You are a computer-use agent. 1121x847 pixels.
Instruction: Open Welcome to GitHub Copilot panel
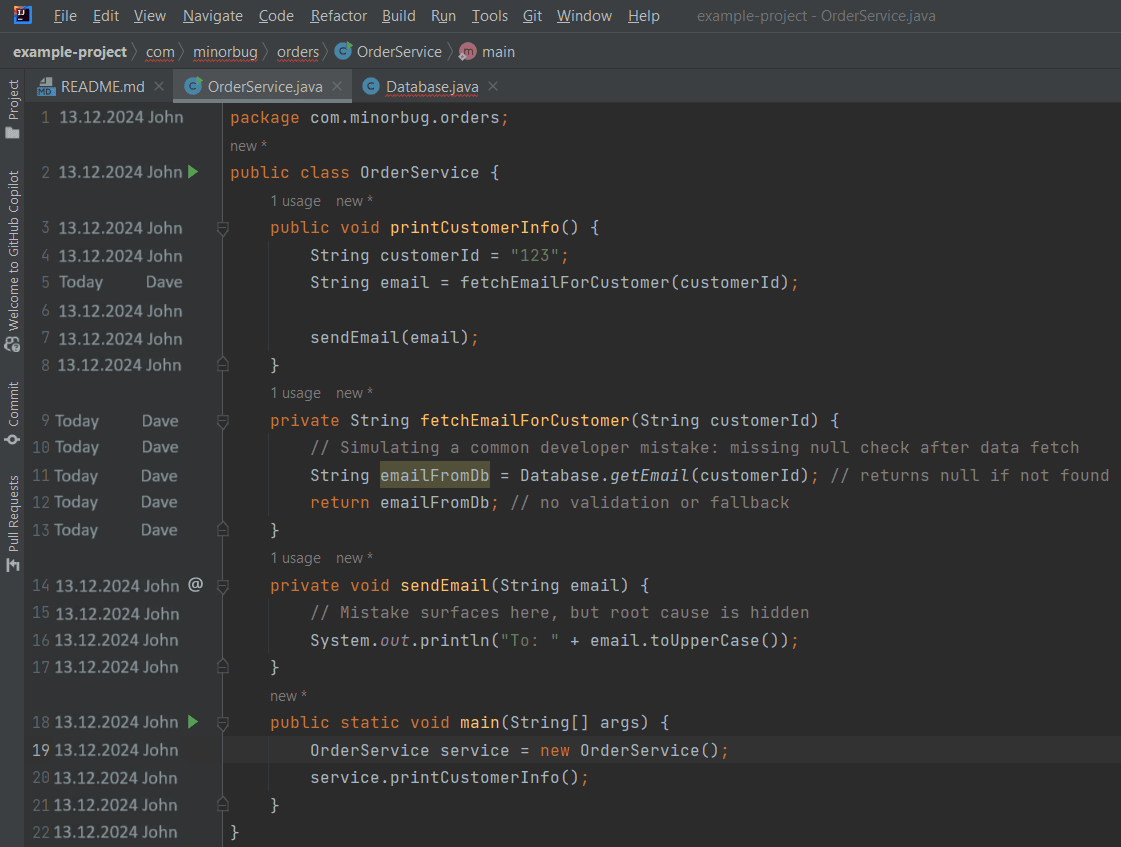[x=13, y=260]
